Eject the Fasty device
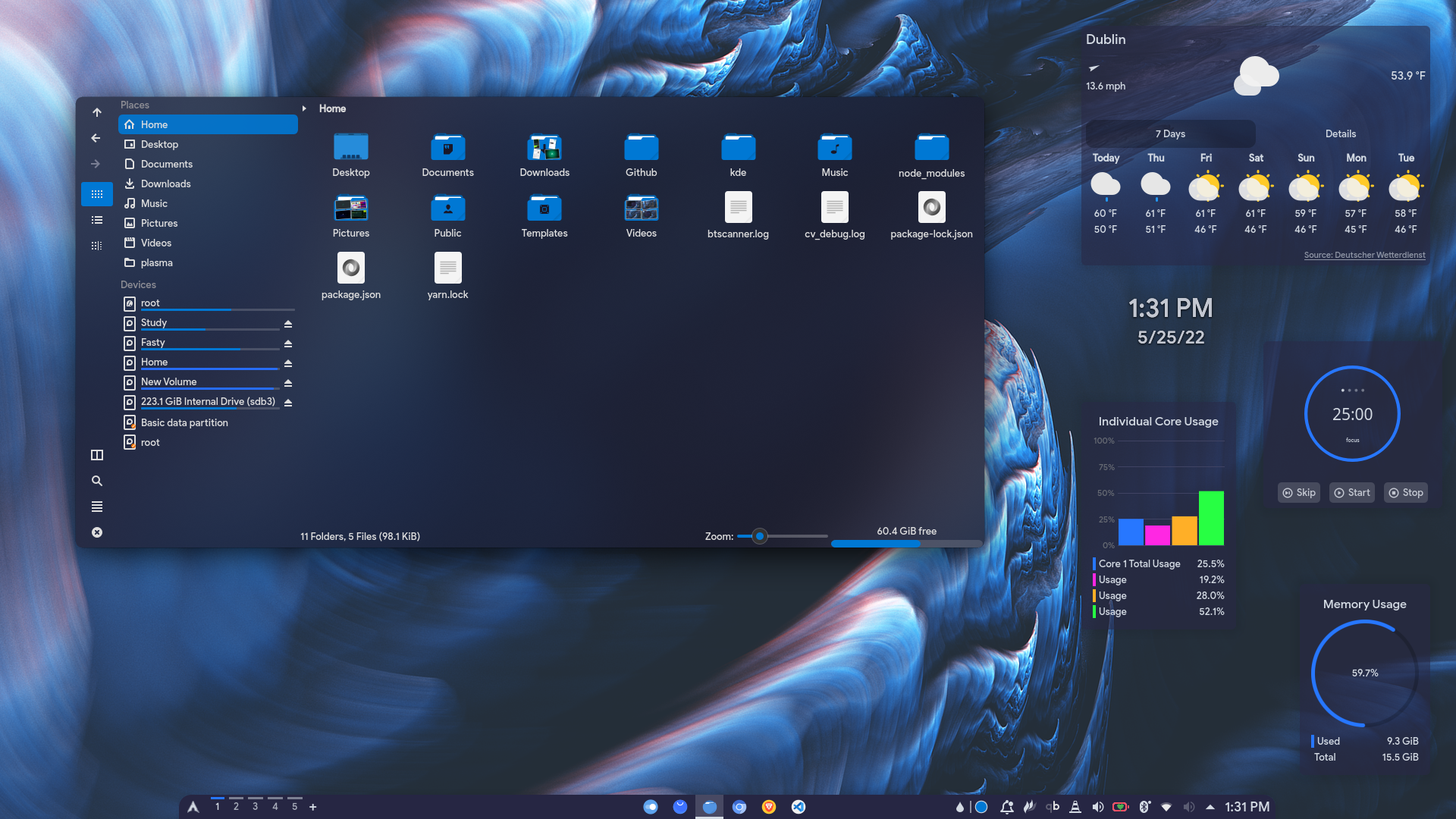 288,344
